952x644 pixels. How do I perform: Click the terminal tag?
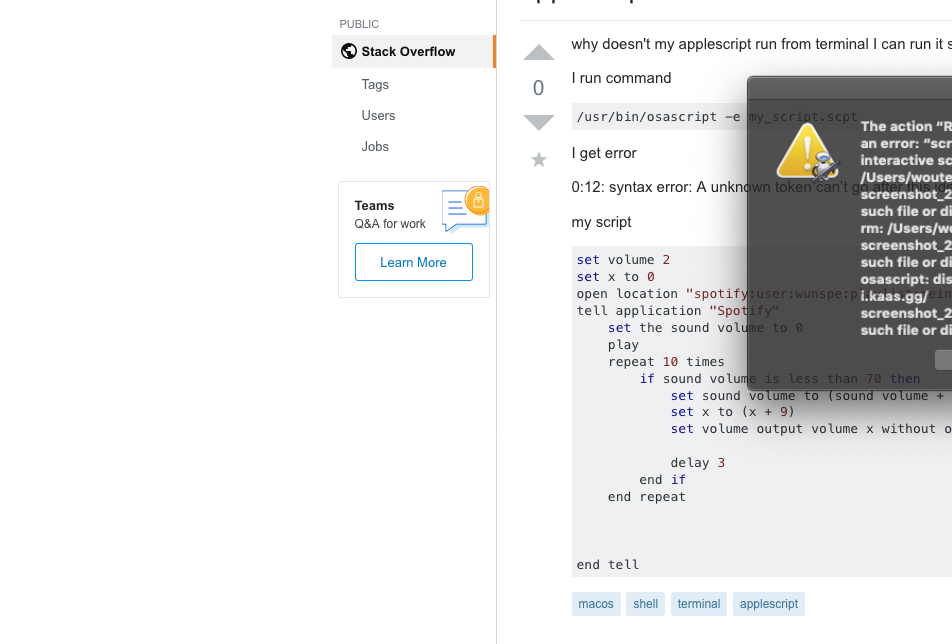point(698,603)
